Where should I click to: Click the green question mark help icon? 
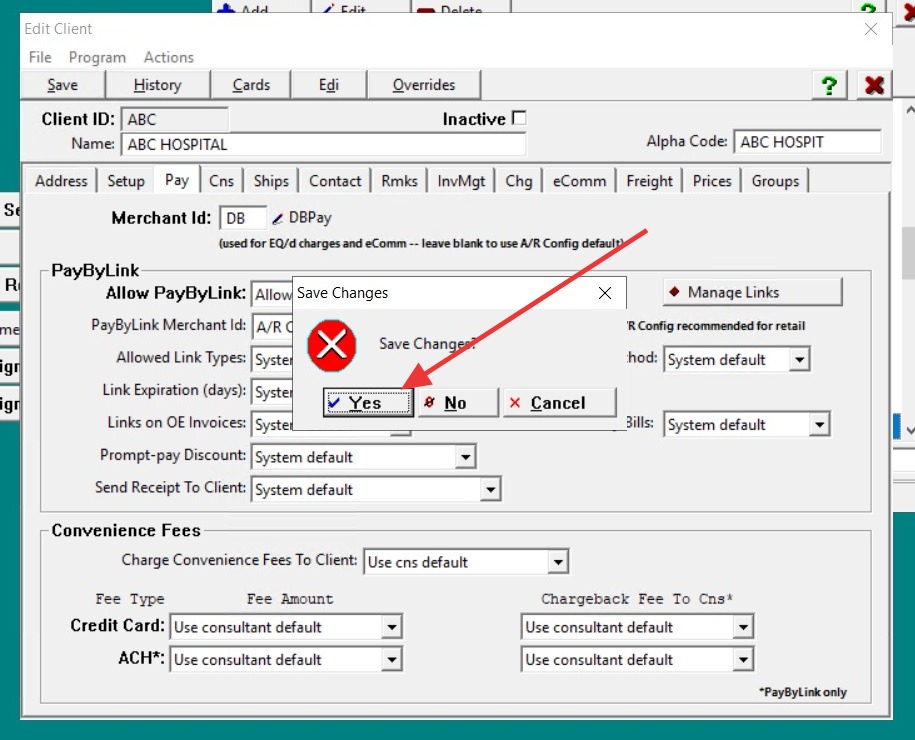click(x=829, y=85)
